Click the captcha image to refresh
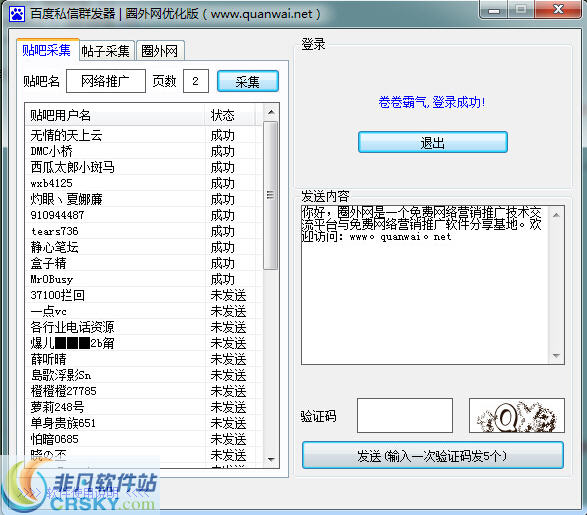The height and width of the screenshot is (515, 587). tap(517, 415)
